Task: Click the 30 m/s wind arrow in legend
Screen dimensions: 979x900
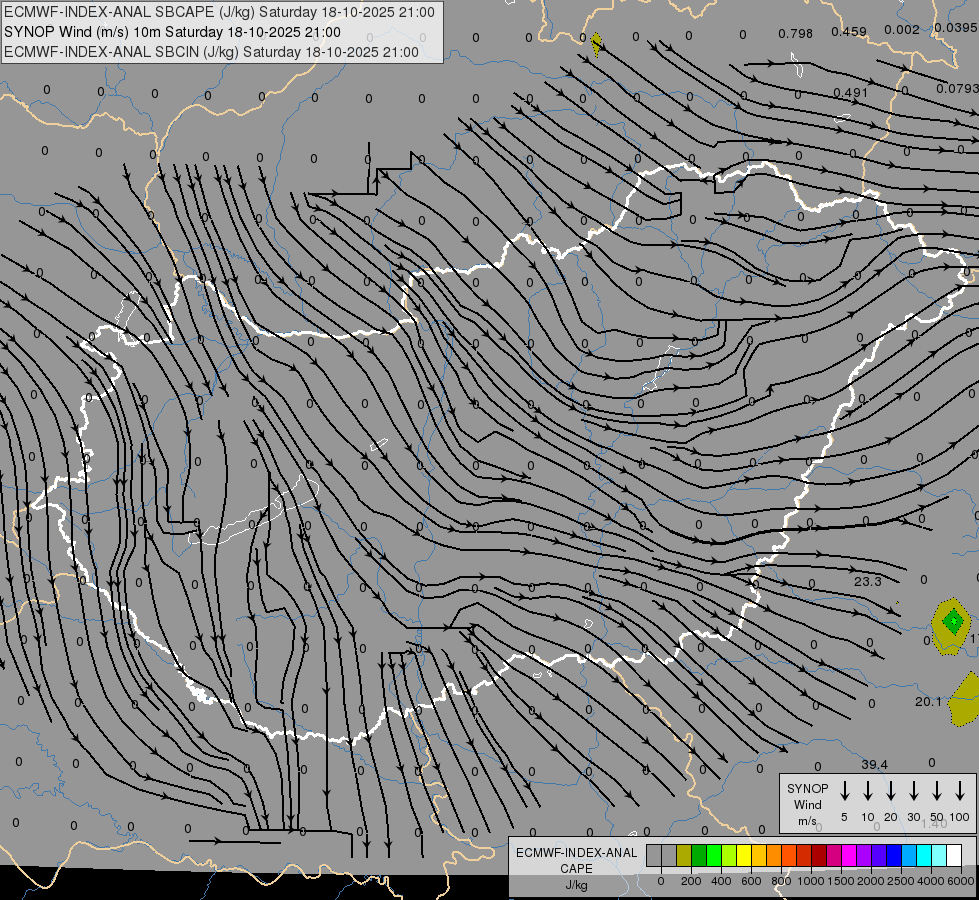Action: tap(913, 791)
